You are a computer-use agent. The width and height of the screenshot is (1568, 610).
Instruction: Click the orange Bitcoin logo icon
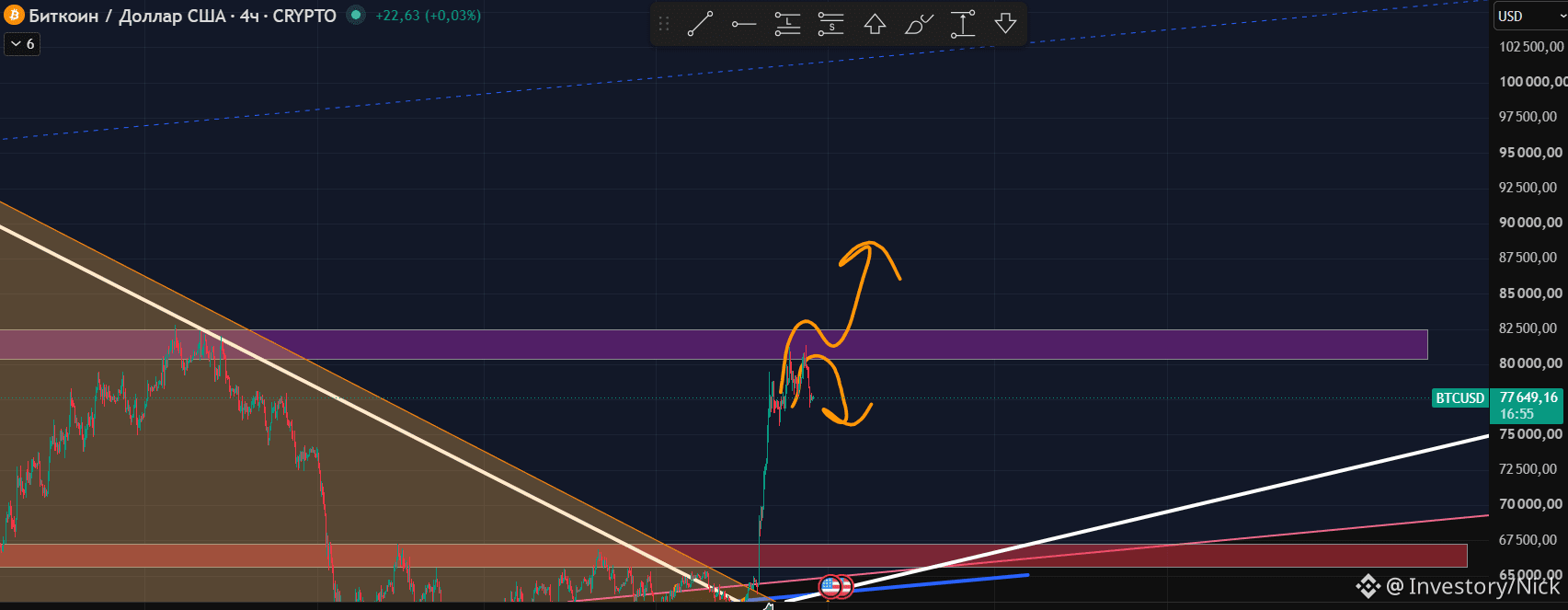point(14,16)
